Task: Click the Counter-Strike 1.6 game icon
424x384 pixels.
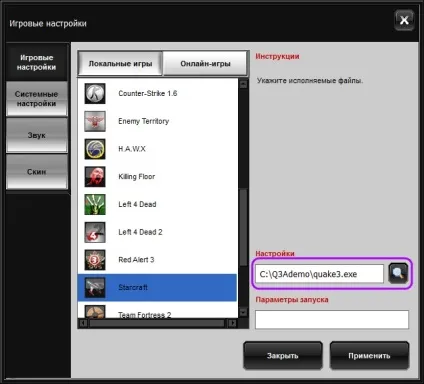Action: 95,94
